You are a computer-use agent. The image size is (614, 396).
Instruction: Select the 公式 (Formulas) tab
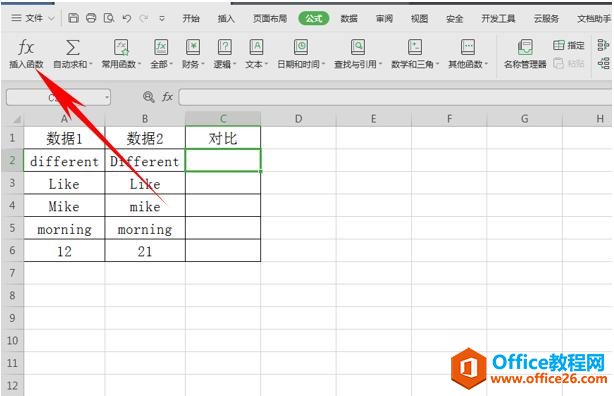coord(314,18)
